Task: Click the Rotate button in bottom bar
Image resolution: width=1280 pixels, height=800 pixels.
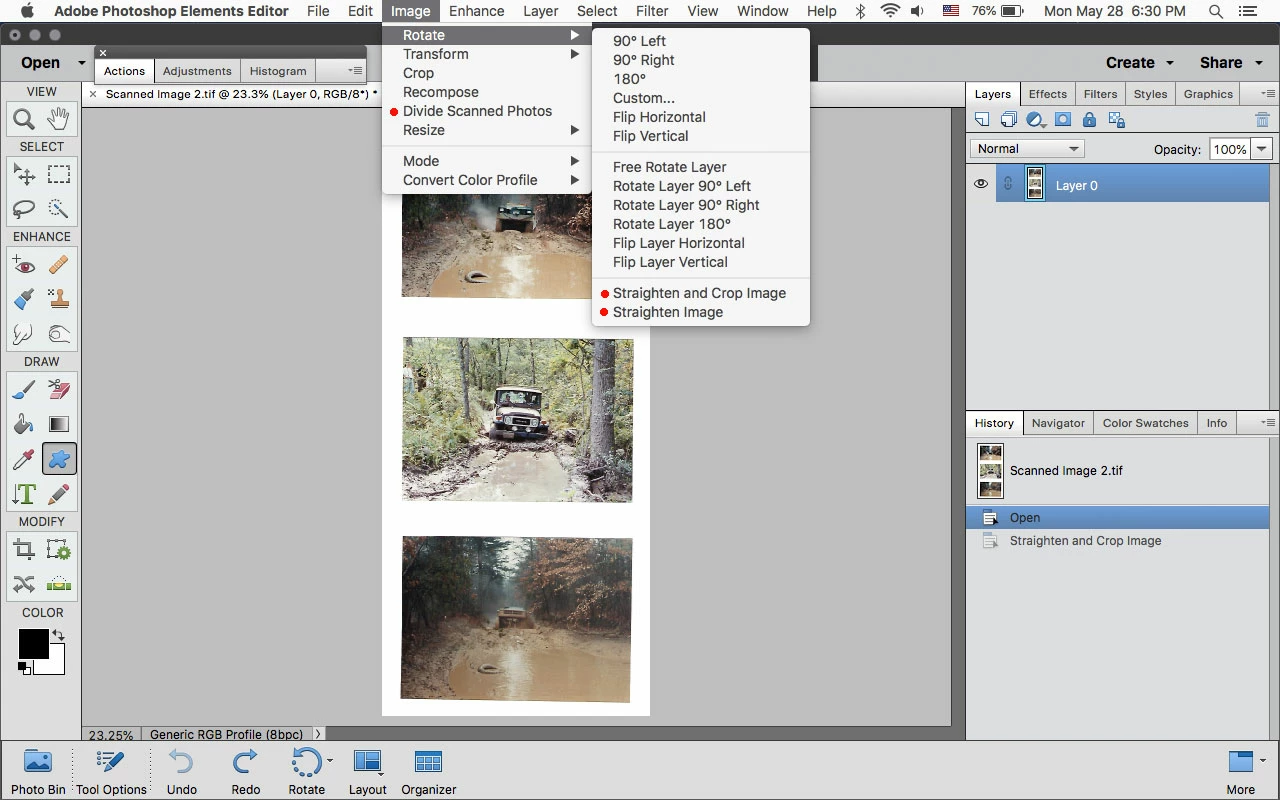Action: click(x=306, y=772)
